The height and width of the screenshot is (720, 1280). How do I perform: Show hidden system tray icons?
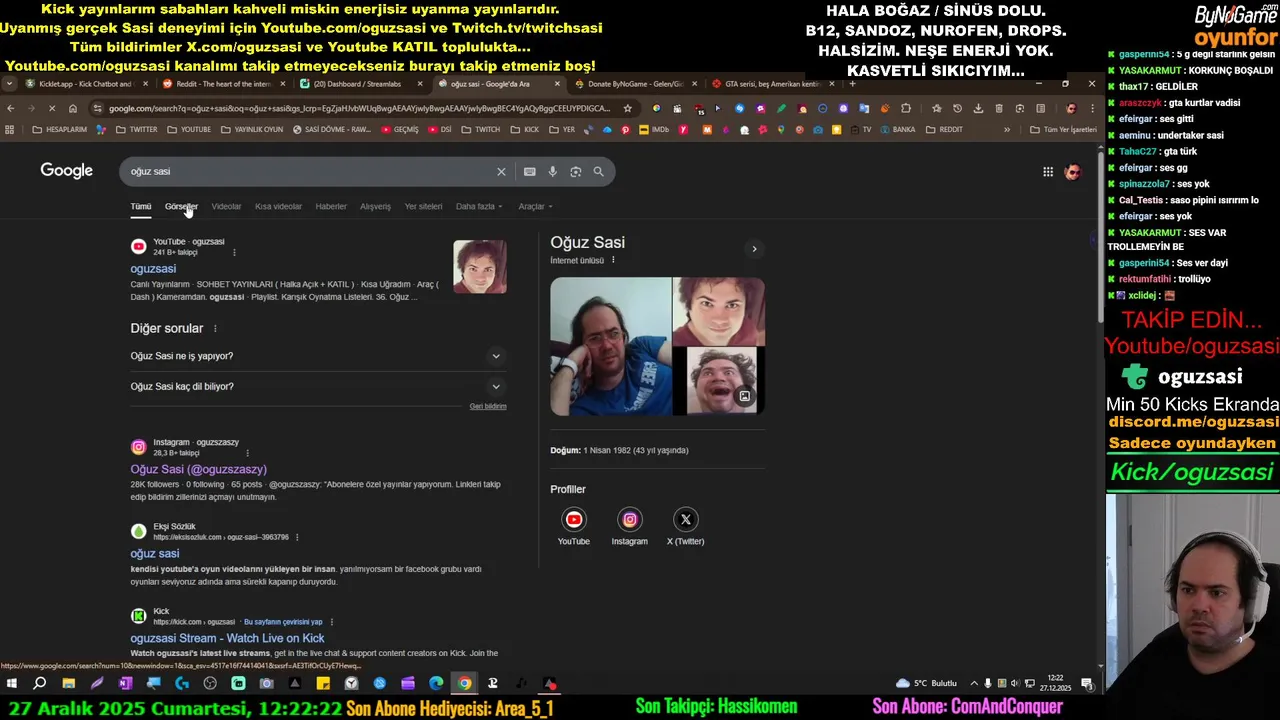pyautogui.click(x=974, y=684)
